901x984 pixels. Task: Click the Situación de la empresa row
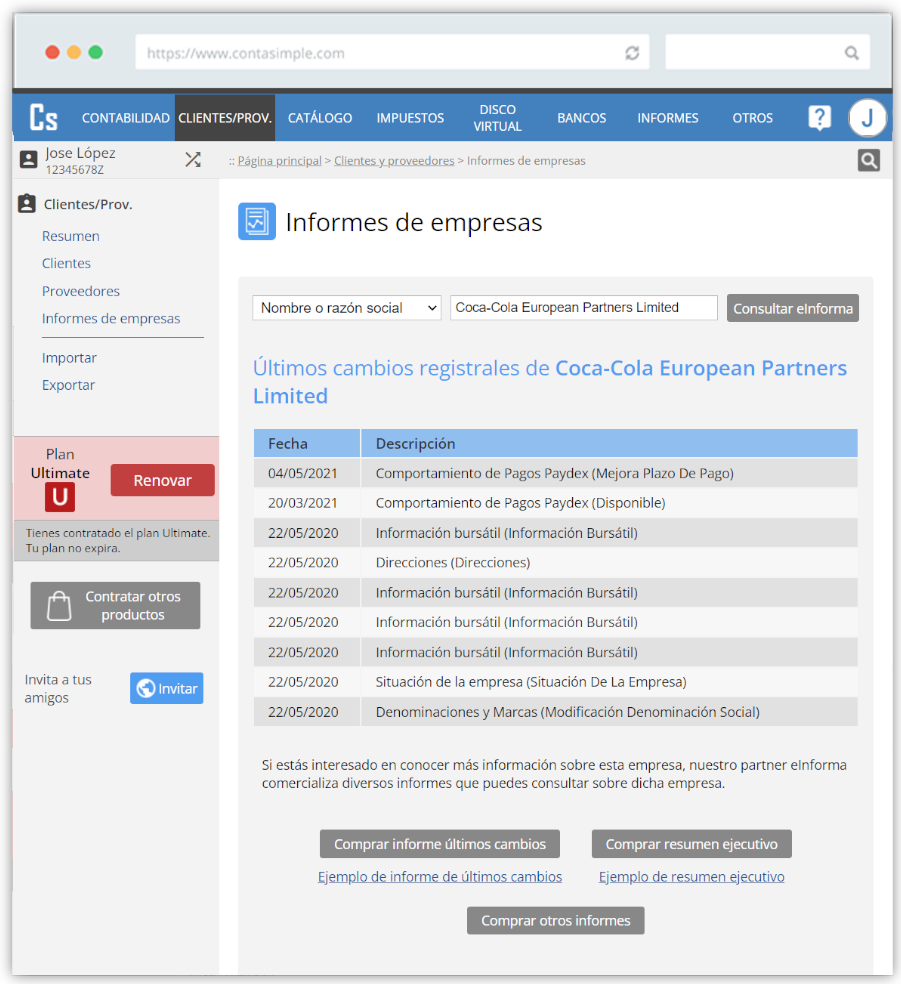pyautogui.click(x=555, y=682)
